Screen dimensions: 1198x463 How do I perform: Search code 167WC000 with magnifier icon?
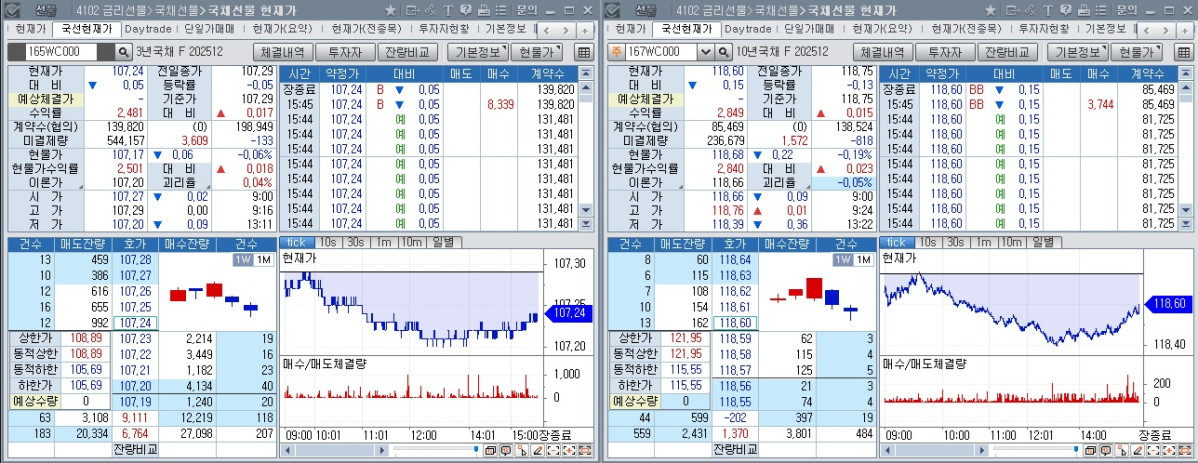coord(724,52)
